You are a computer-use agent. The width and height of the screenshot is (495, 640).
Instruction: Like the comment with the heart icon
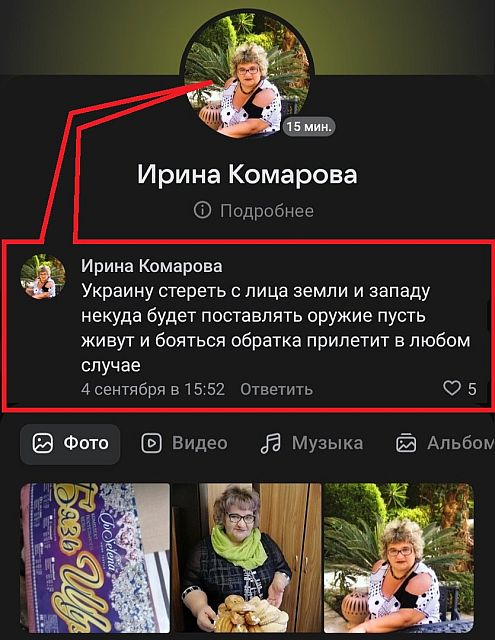tap(451, 388)
